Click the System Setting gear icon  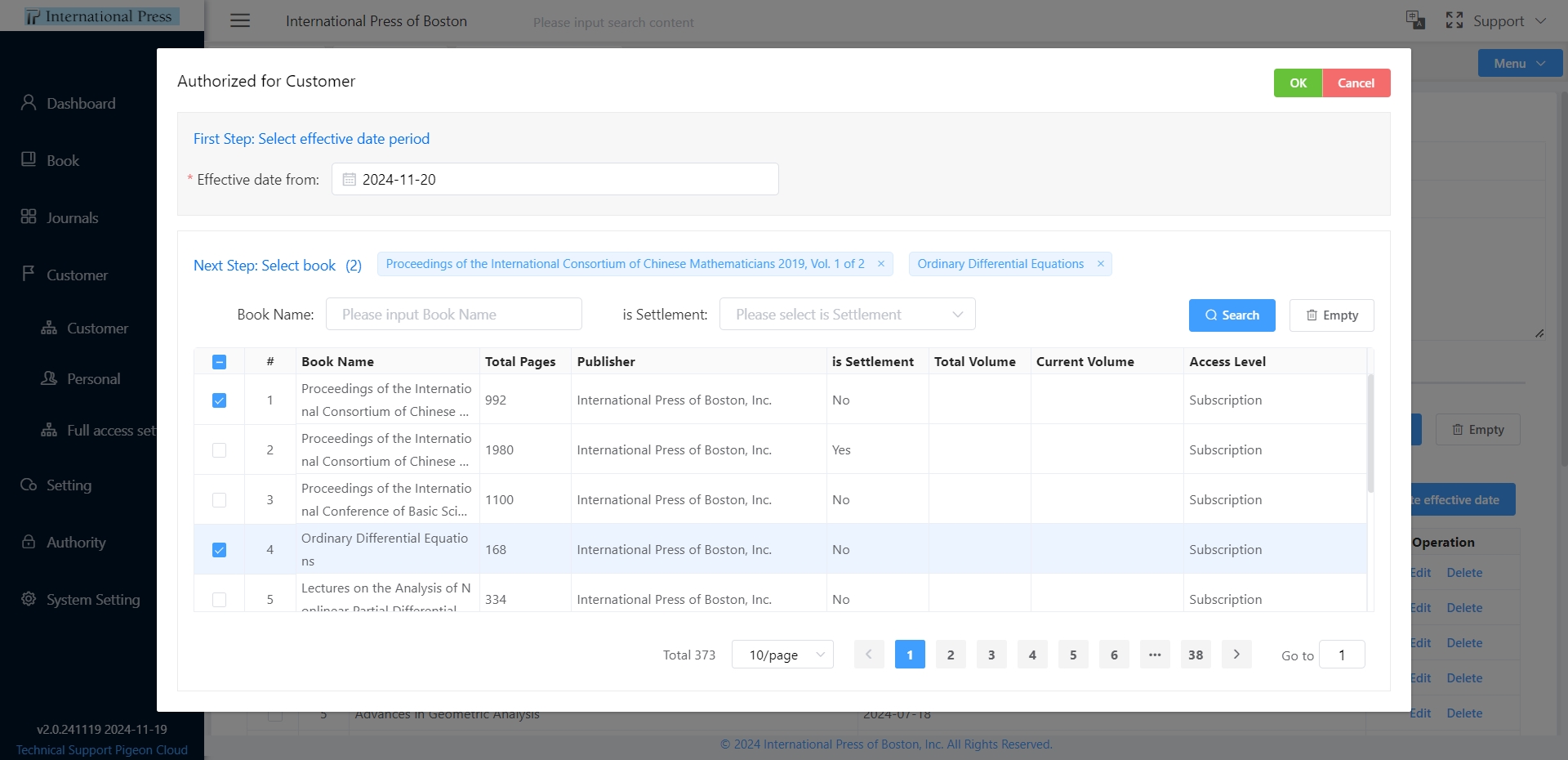click(x=29, y=598)
